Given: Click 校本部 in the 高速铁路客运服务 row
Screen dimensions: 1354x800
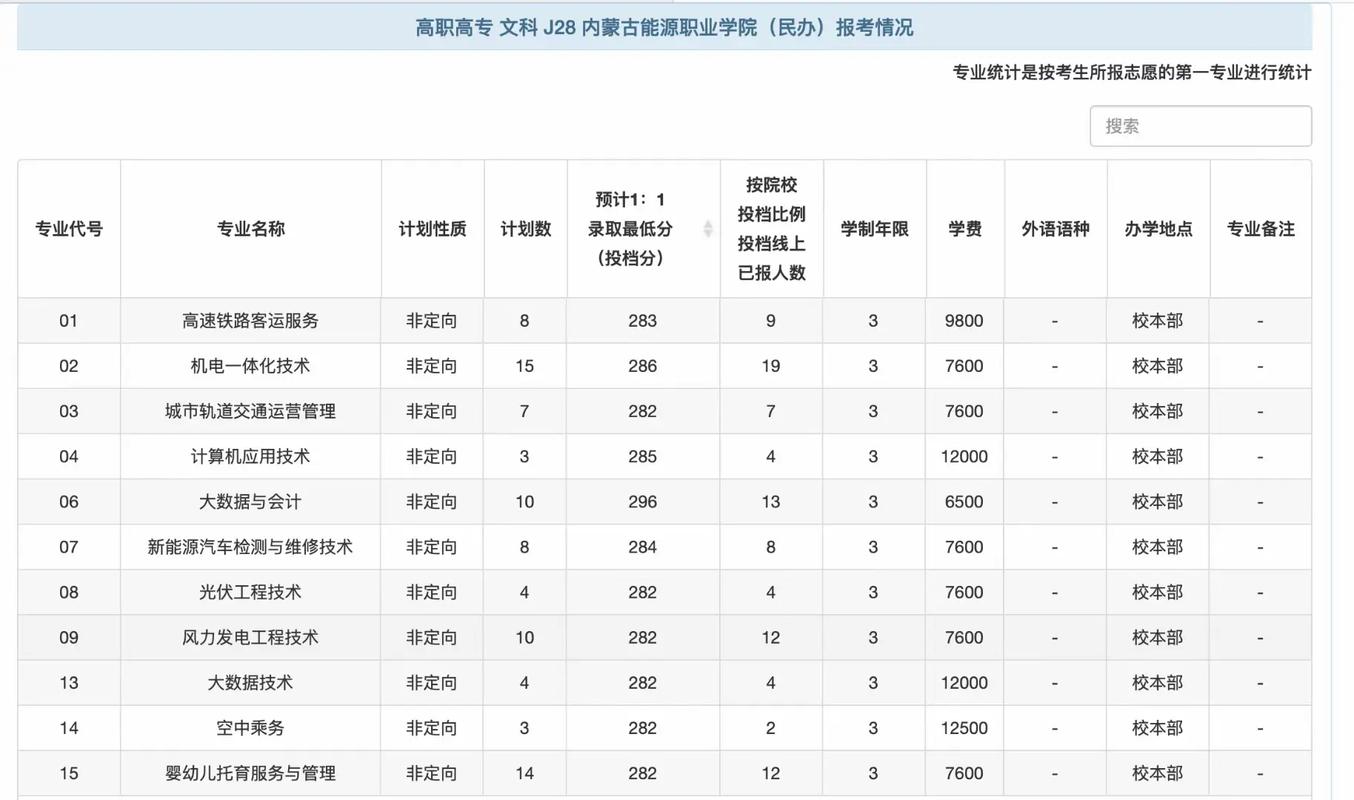Looking at the screenshot, I should click(1158, 321).
